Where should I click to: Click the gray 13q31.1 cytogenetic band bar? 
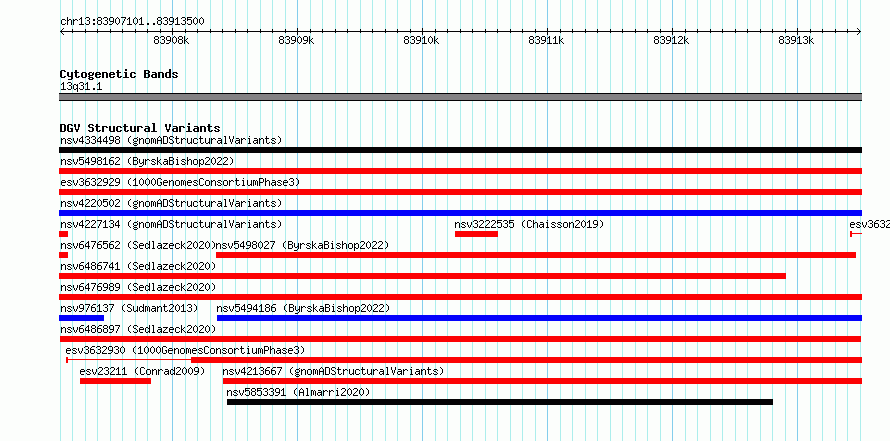tap(460, 97)
